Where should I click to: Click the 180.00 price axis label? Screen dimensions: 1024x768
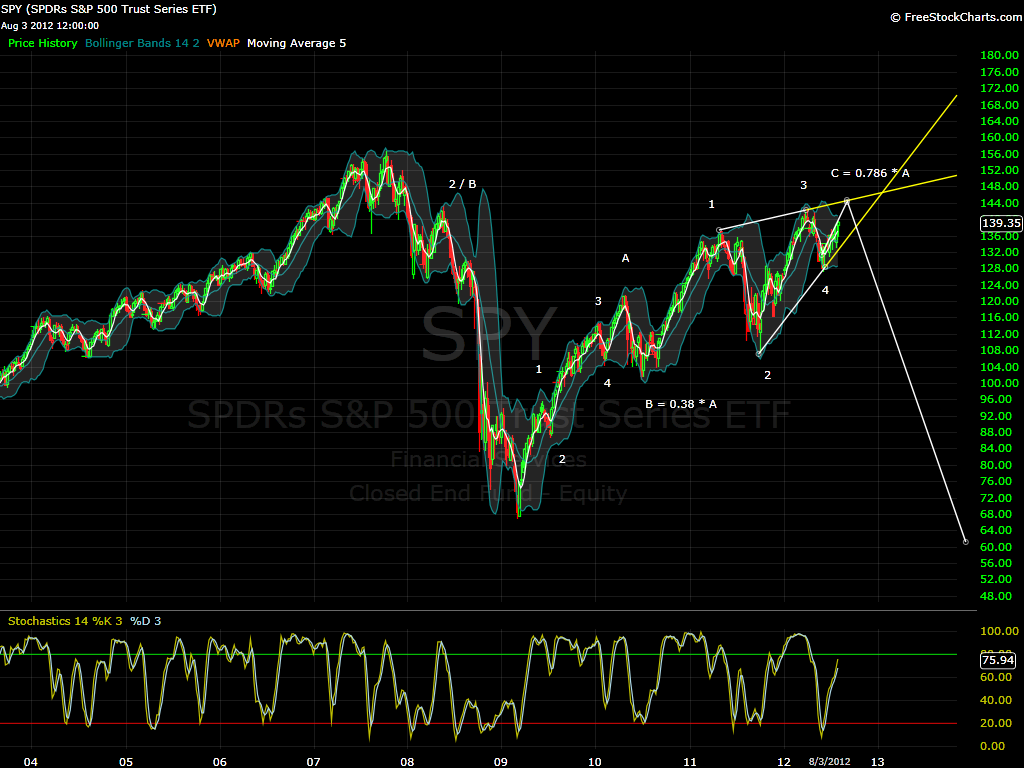tap(999, 56)
